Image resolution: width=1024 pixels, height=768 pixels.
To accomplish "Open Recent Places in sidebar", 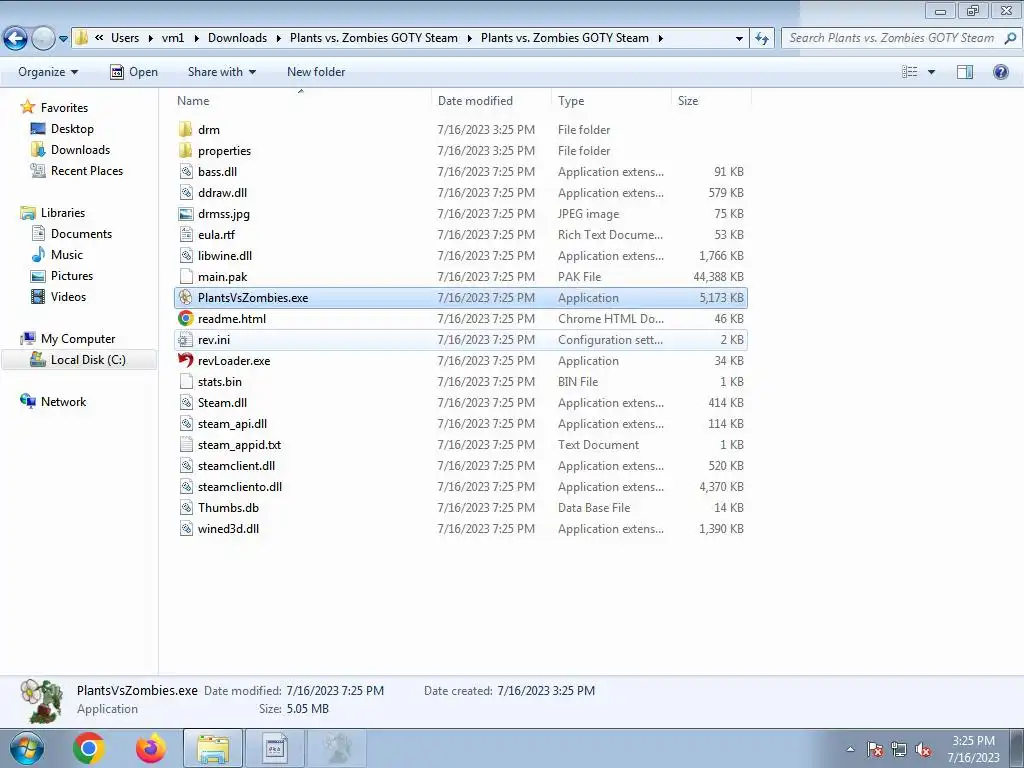I will pos(87,170).
